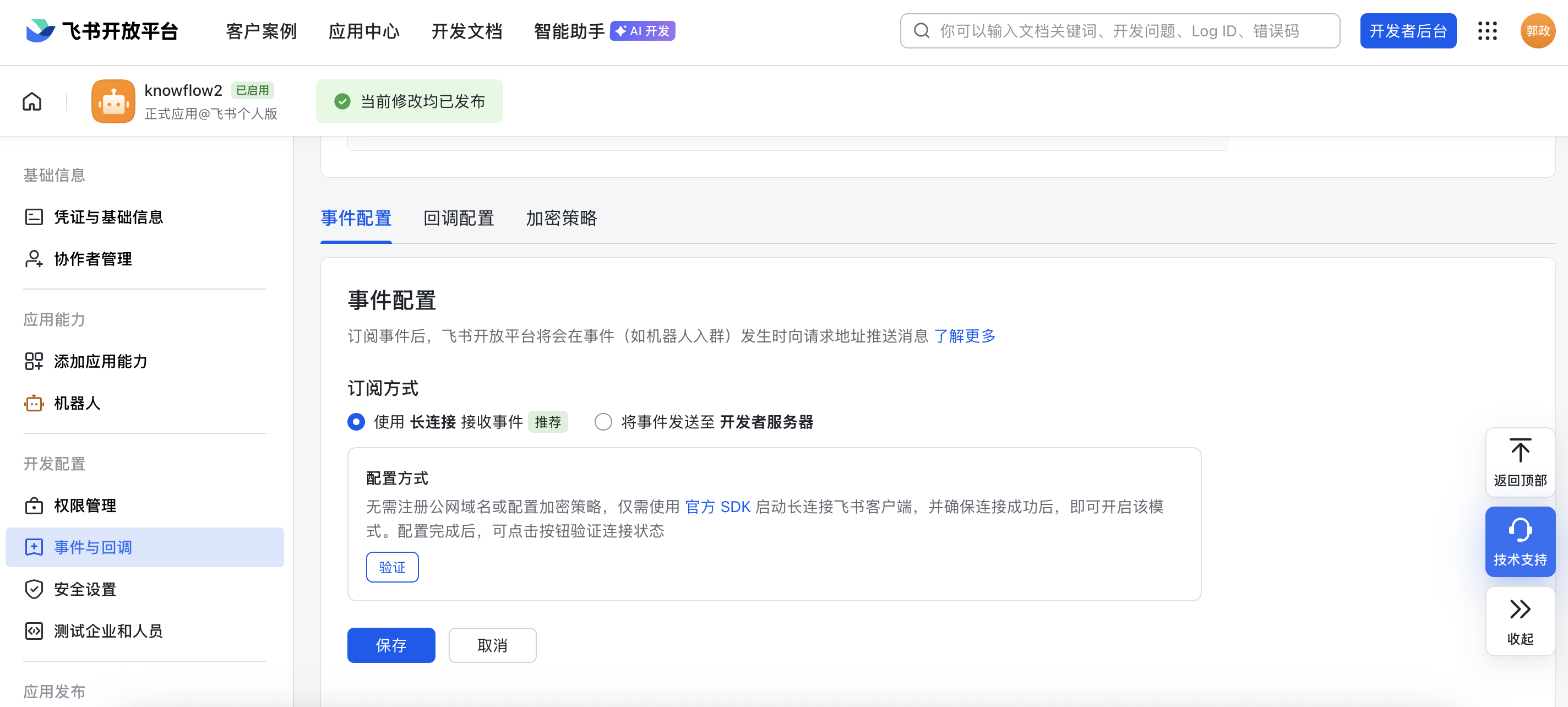Click 正式应用@飞书个人版 subtitle
1568x707 pixels.
pos(211,114)
